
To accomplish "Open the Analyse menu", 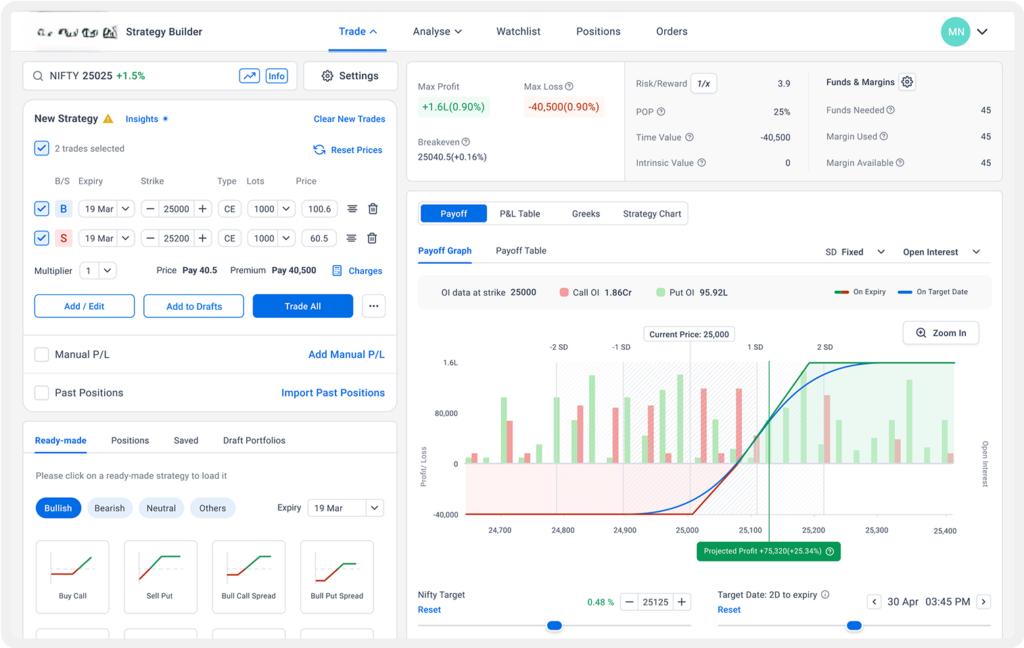I will coord(437,31).
